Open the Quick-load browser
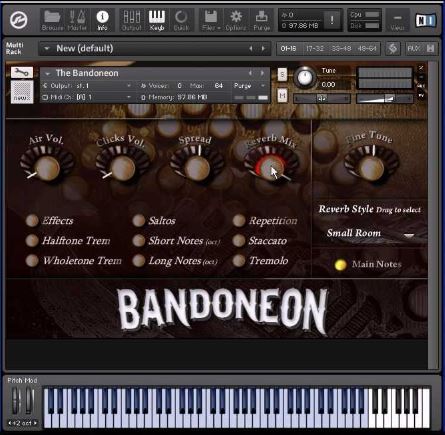The width and height of the screenshot is (445, 435). pos(181,20)
